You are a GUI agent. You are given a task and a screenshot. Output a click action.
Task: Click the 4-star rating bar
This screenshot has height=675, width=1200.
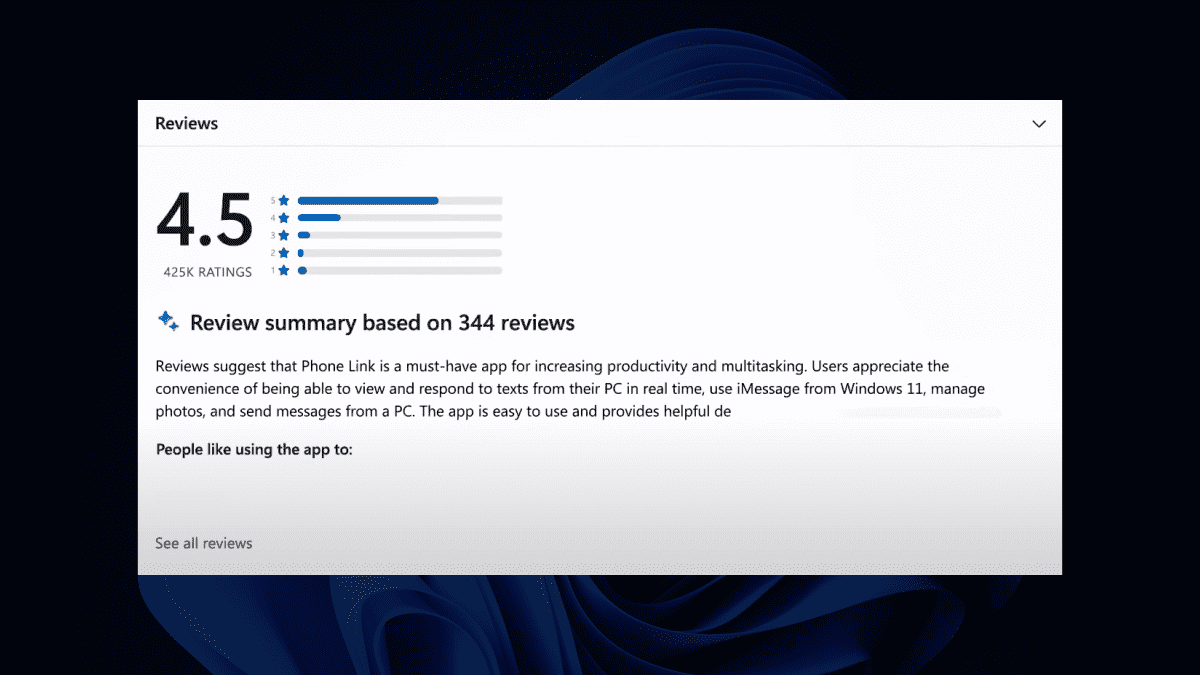point(400,217)
